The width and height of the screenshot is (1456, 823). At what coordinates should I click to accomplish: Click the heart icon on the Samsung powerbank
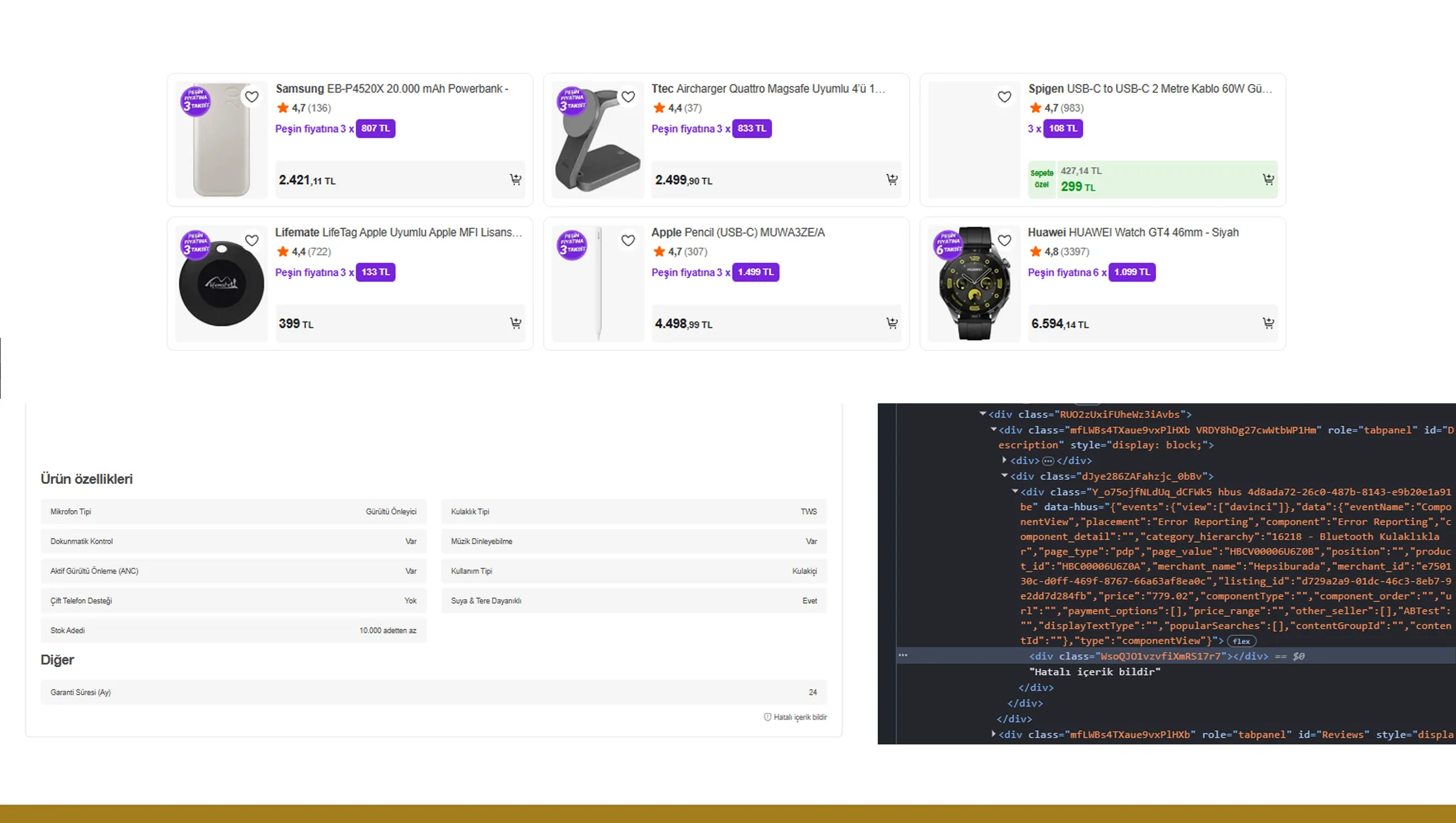point(252,96)
